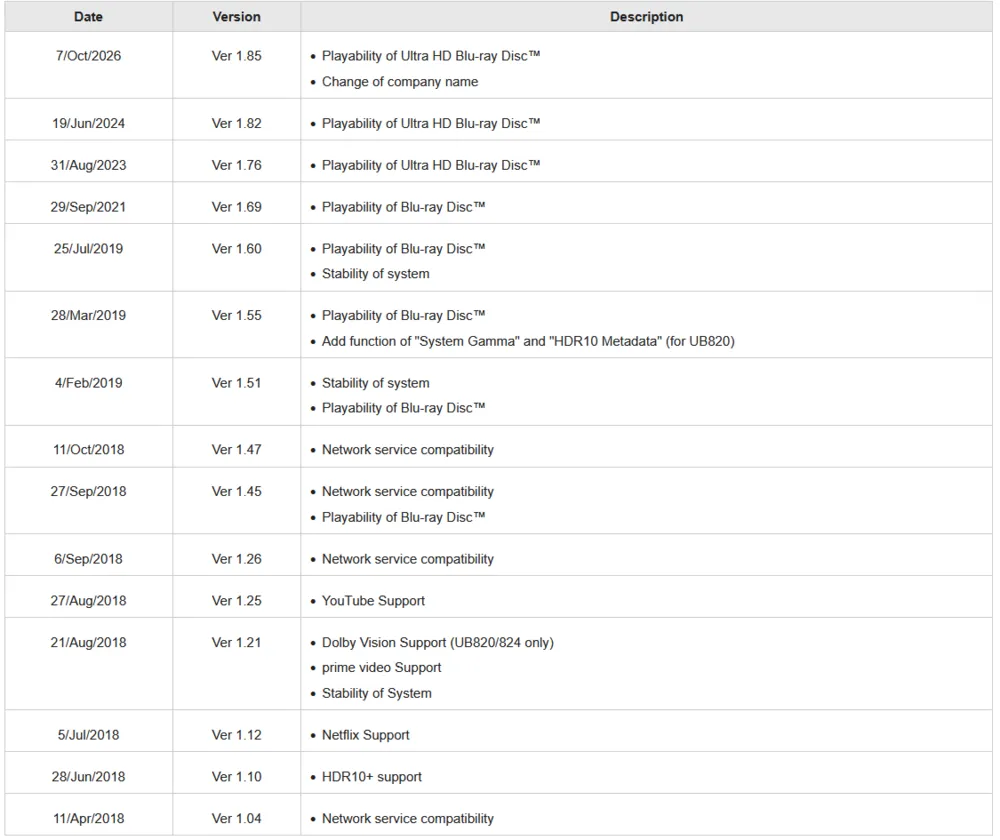
Task: Click Network service compatibility in Ver 1.47 row
Action: click(x=408, y=450)
